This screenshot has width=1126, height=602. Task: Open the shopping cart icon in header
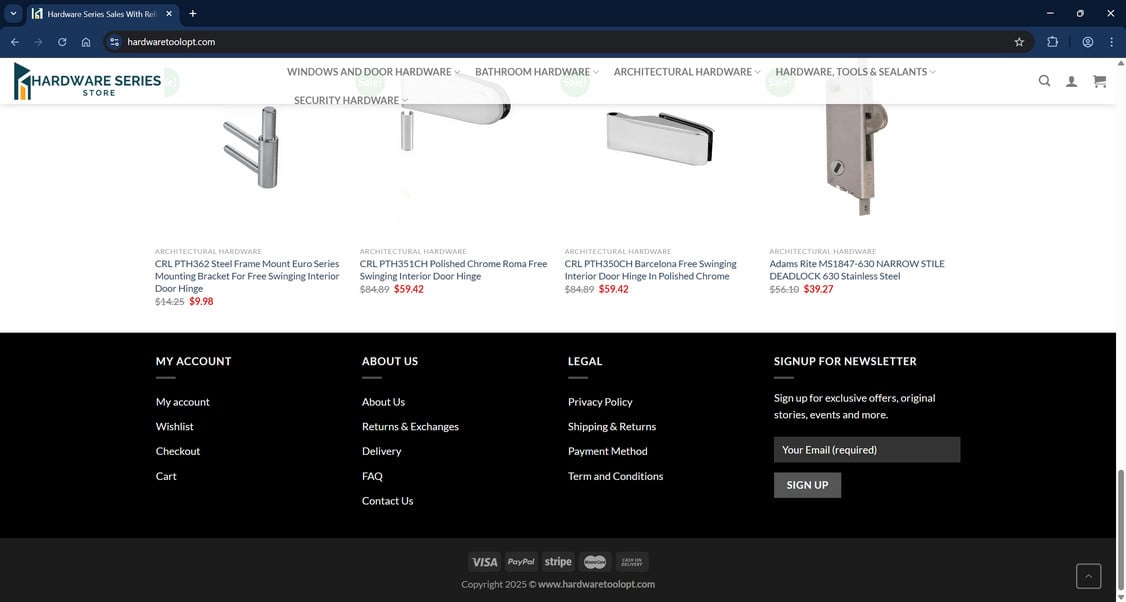(1099, 81)
